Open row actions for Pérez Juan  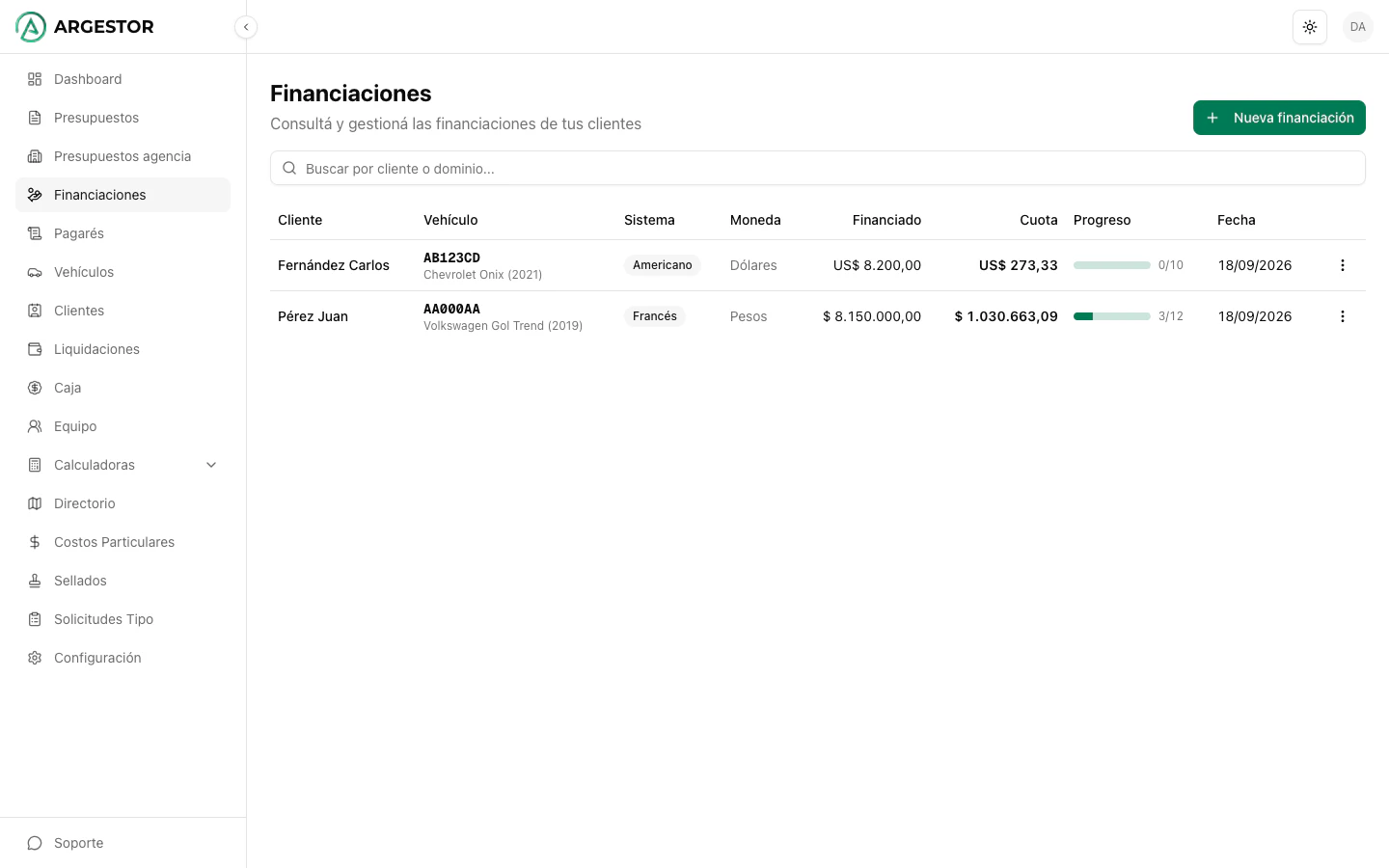(x=1343, y=316)
